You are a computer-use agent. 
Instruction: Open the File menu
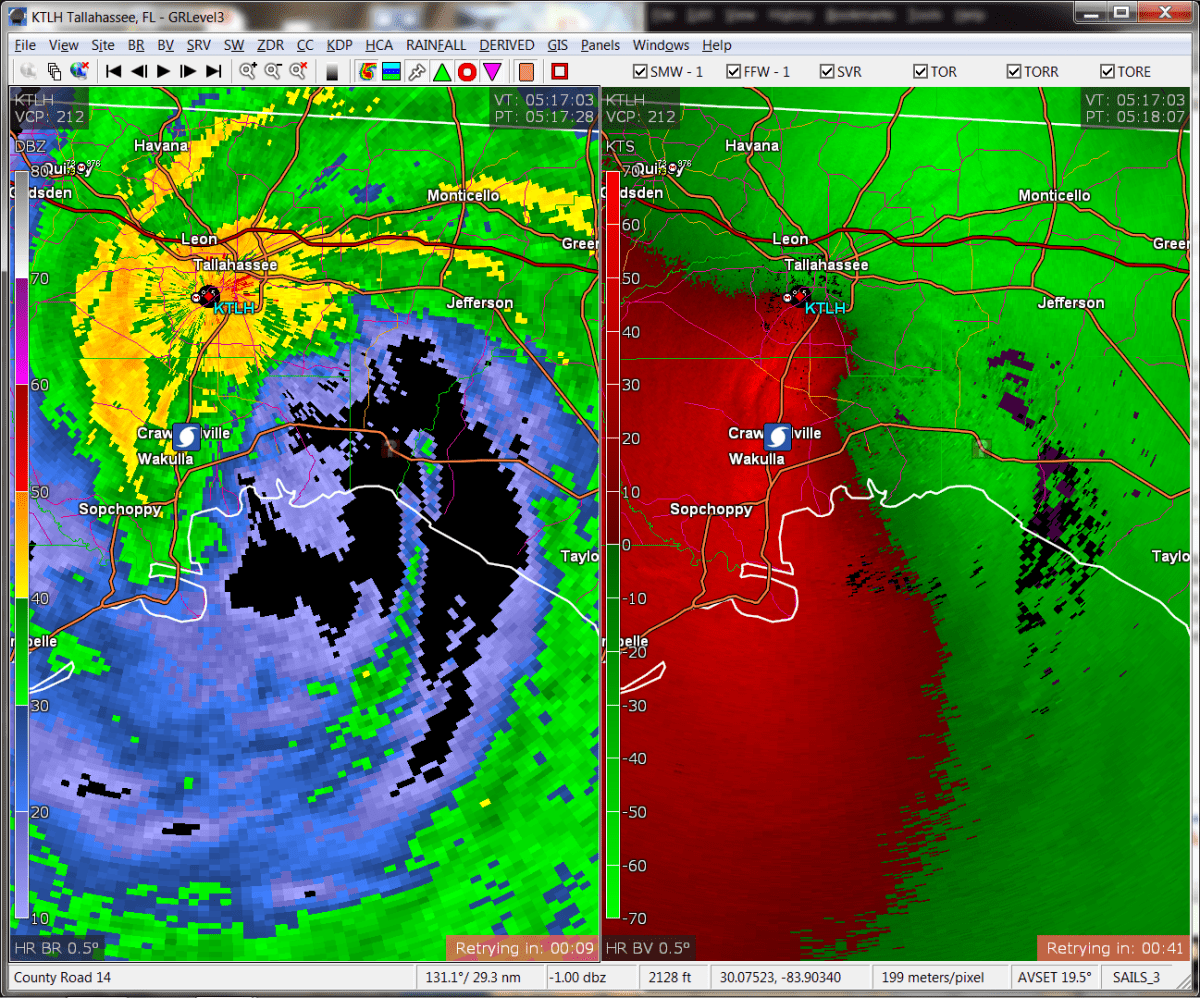[25, 45]
